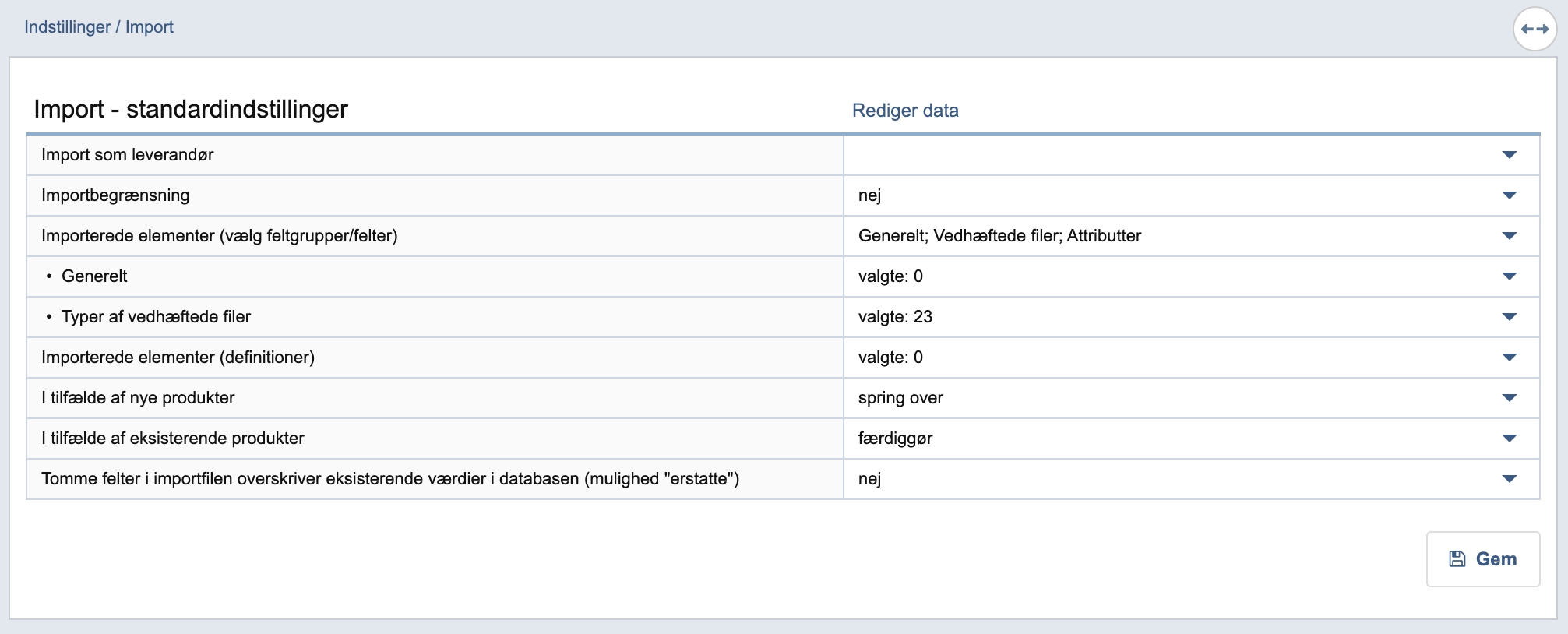This screenshot has height=634, width=1568.
Task: Open Importerede elementer feltgrupper dropdown arrow
Action: point(1509,236)
